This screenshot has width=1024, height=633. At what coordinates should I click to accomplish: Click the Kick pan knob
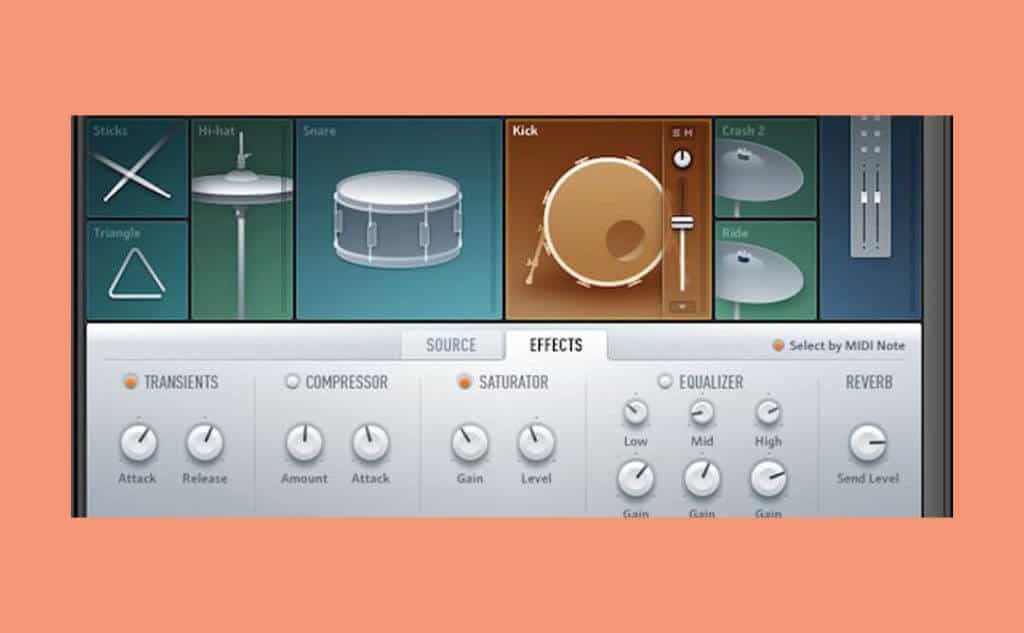click(682, 158)
